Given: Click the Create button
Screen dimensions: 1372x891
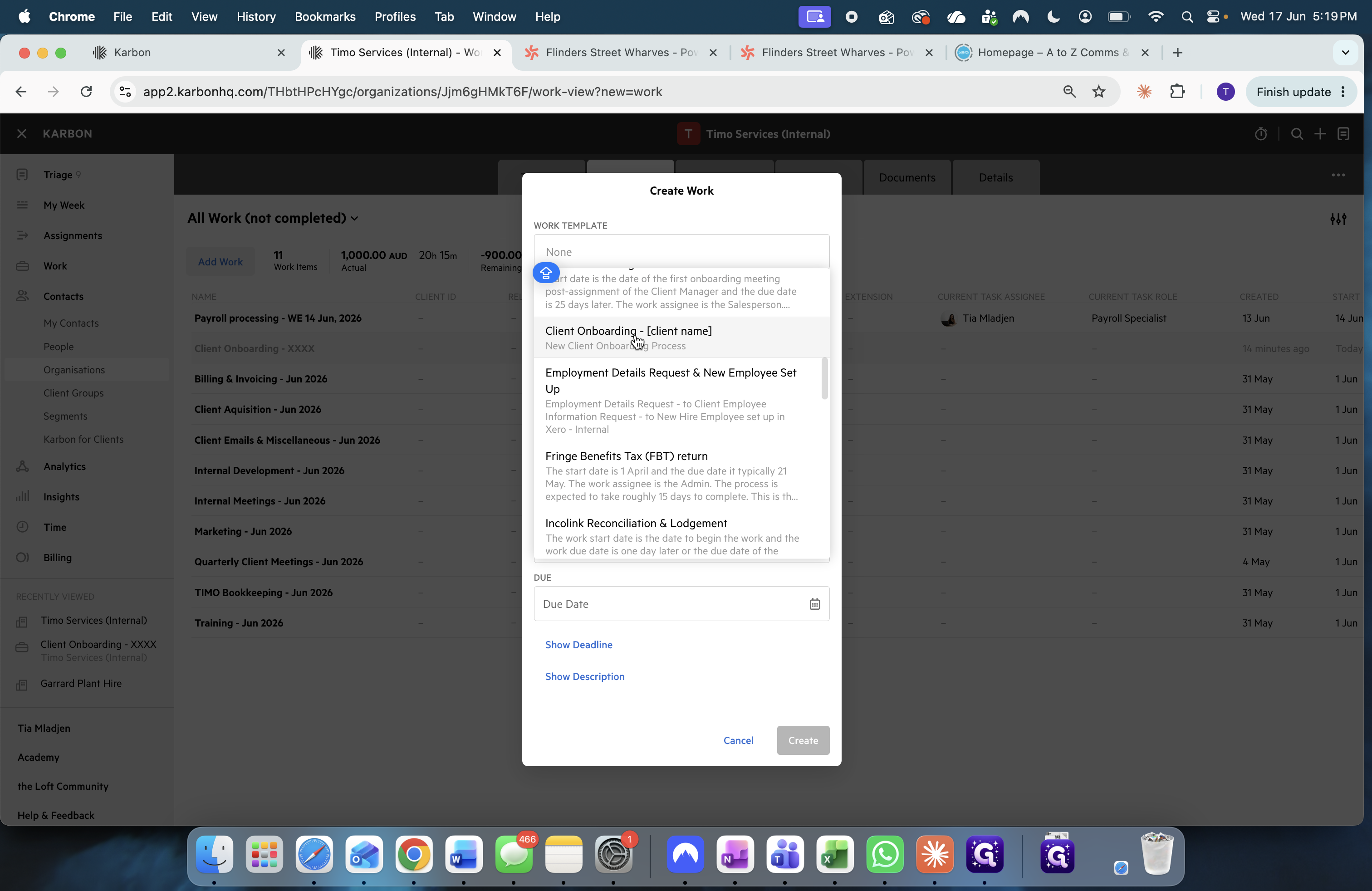Looking at the screenshot, I should [803, 740].
